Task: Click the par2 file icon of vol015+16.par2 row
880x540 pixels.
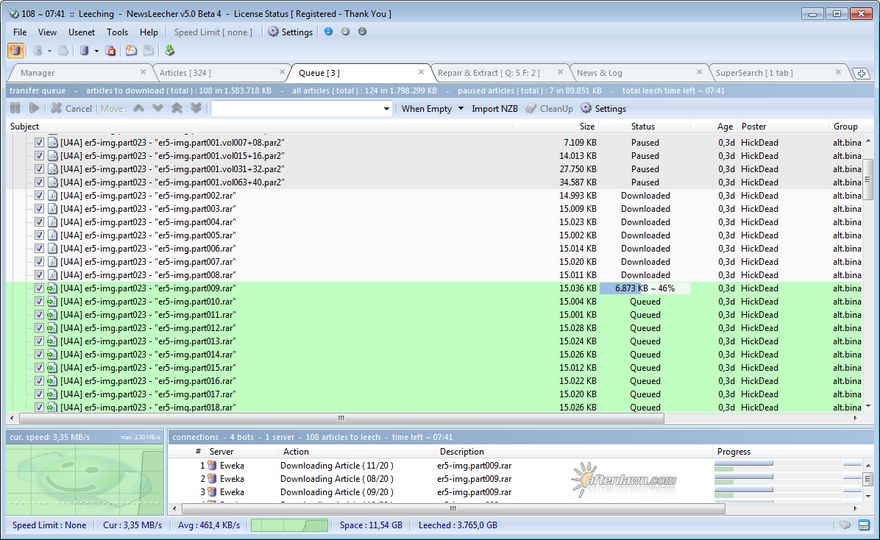Action: click(x=52, y=155)
